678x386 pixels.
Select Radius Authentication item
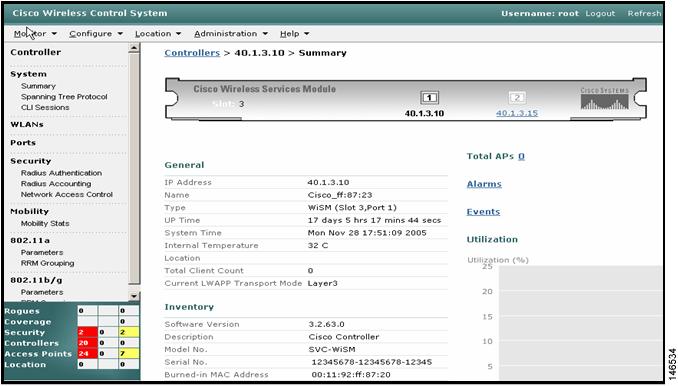pos(61,173)
